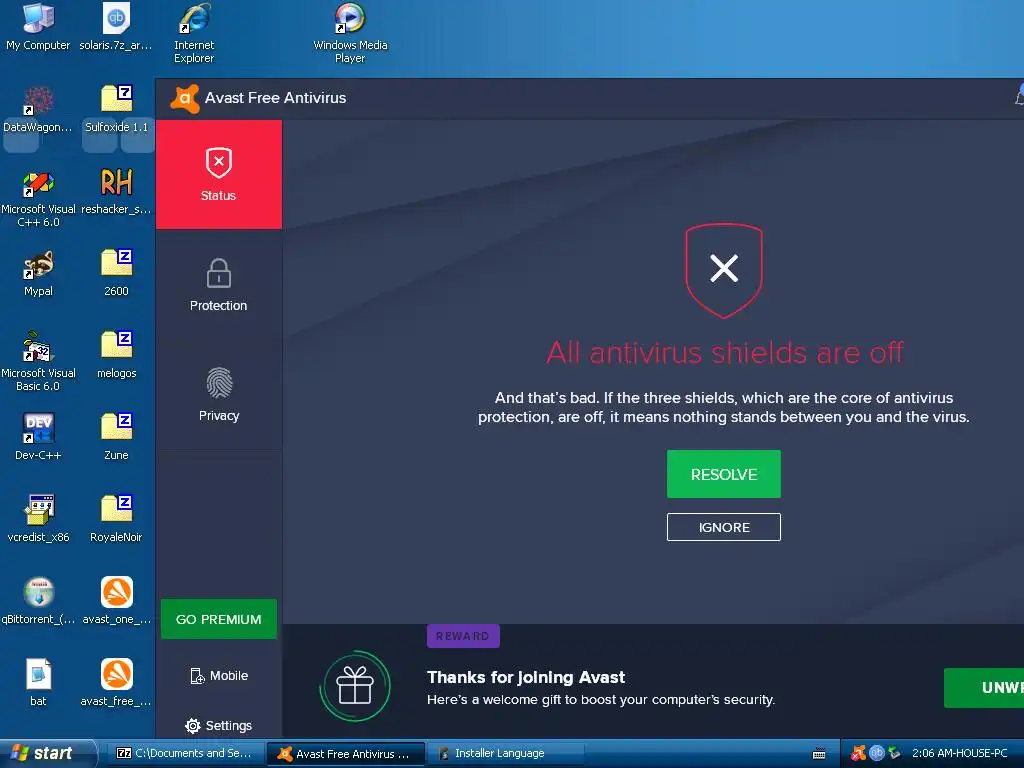Click the green unwrap gift button
Image resolution: width=1024 pixels, height=768 pixels.
[x=984, y=688]
